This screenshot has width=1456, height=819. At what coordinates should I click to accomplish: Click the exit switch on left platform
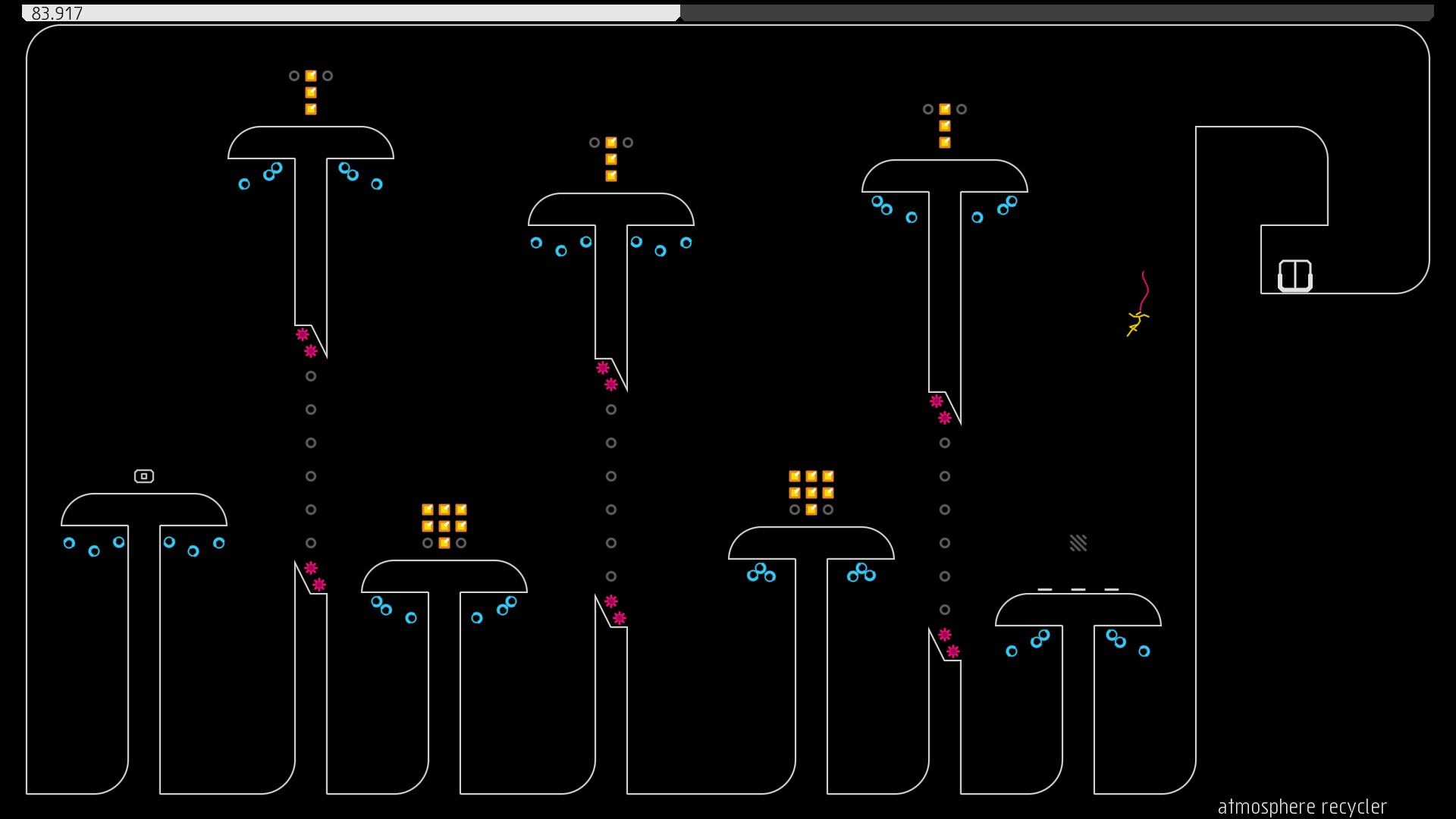(144, 476)
